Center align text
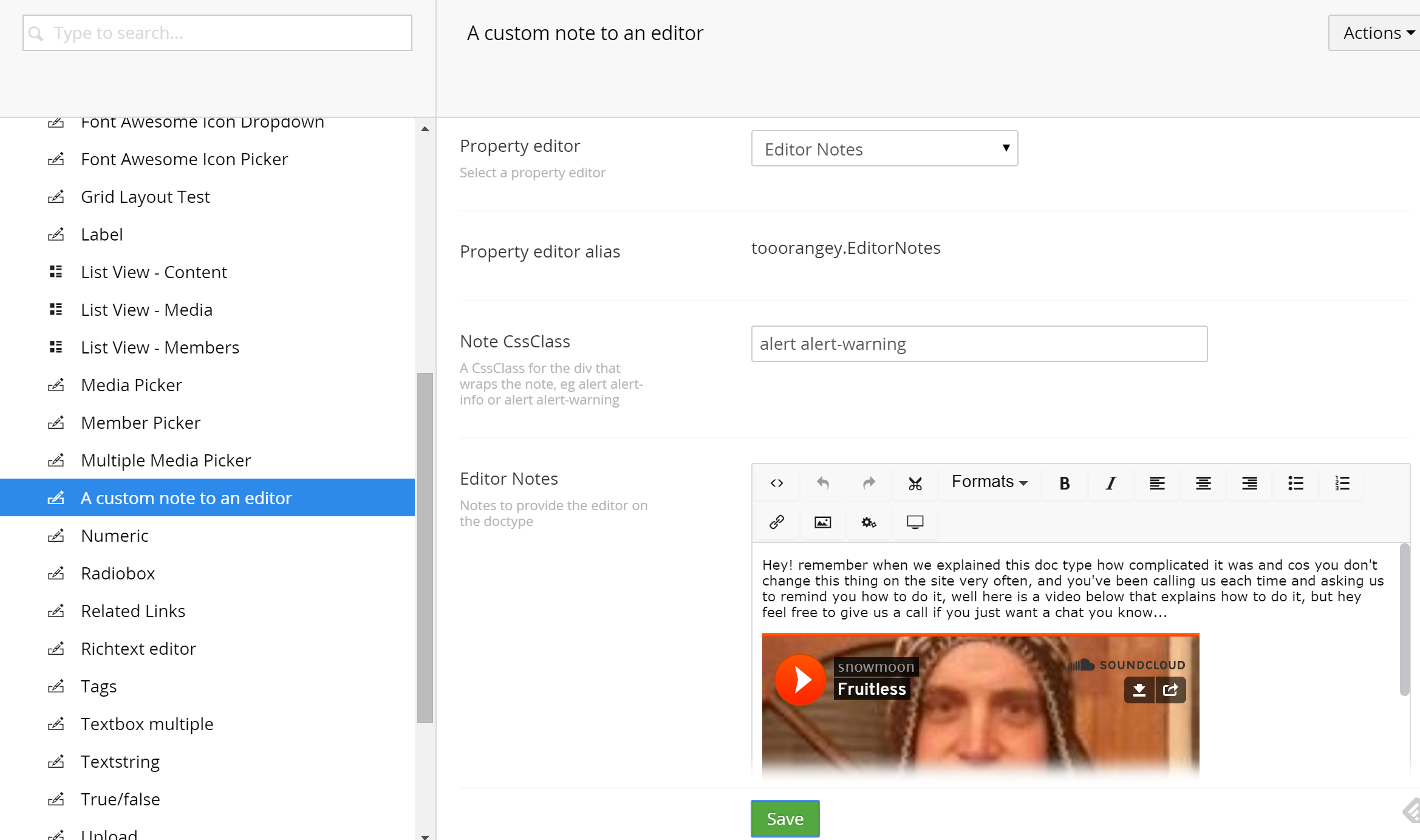 click(1203, 483)
